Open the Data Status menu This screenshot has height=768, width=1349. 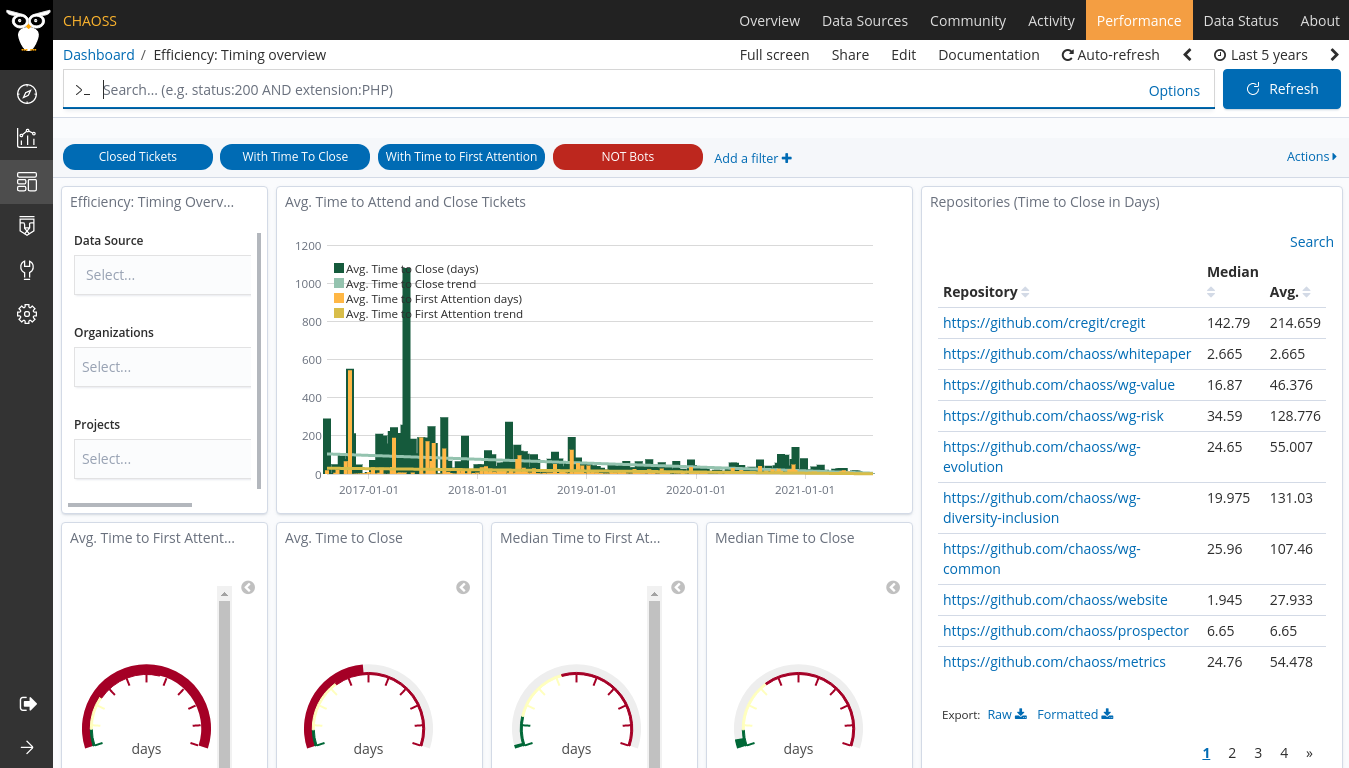(x=1241, y=20)
